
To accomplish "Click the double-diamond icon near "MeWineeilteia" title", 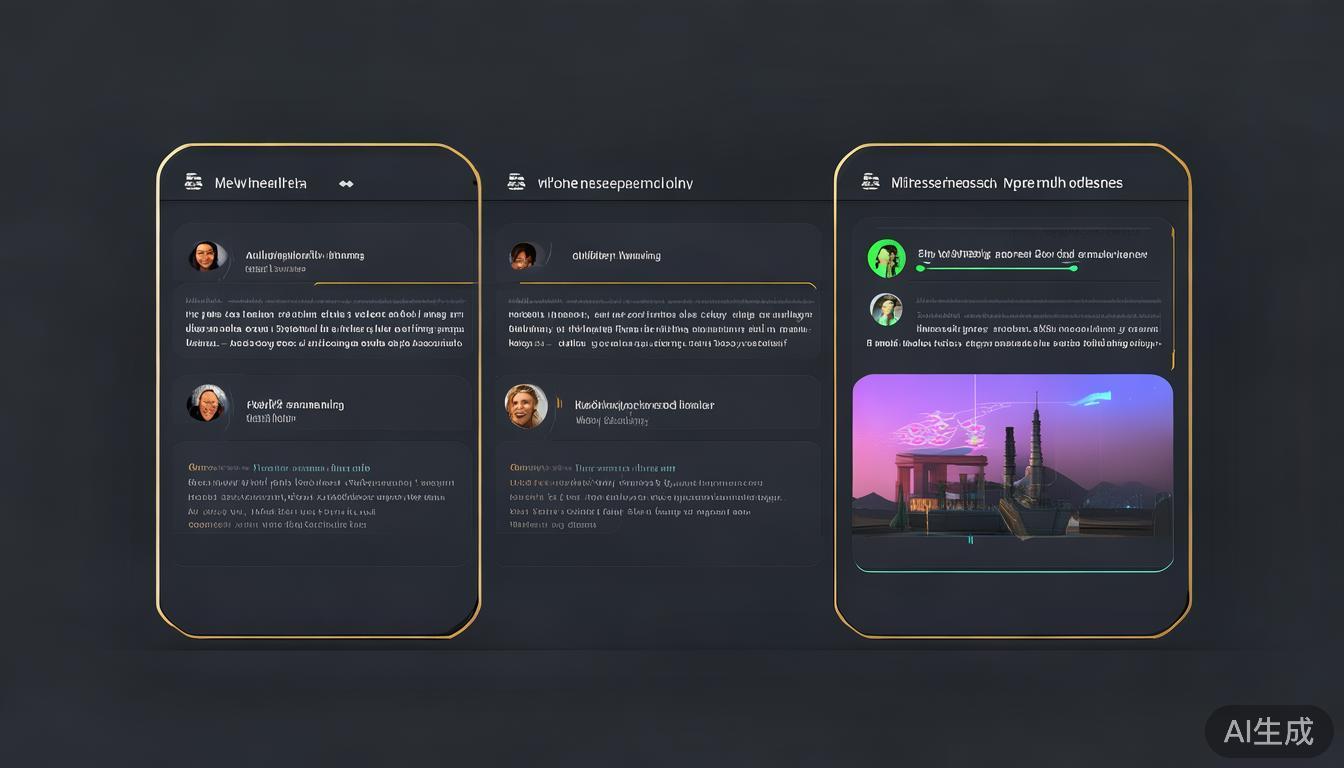I will coord(345,183).
